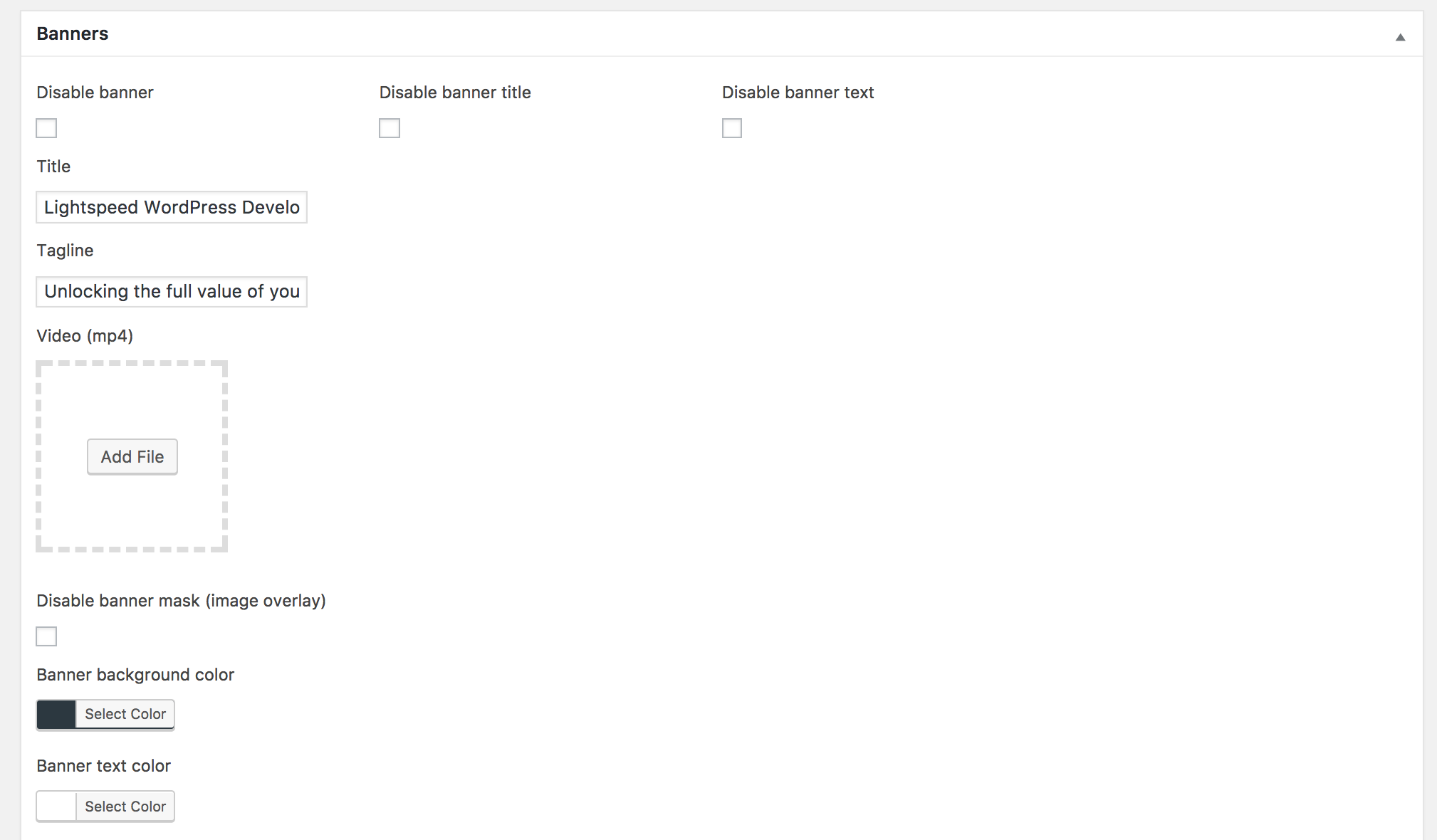The image size is (1437, 840).
Task: Click white banner text color swatch
Action: point(57,805)
